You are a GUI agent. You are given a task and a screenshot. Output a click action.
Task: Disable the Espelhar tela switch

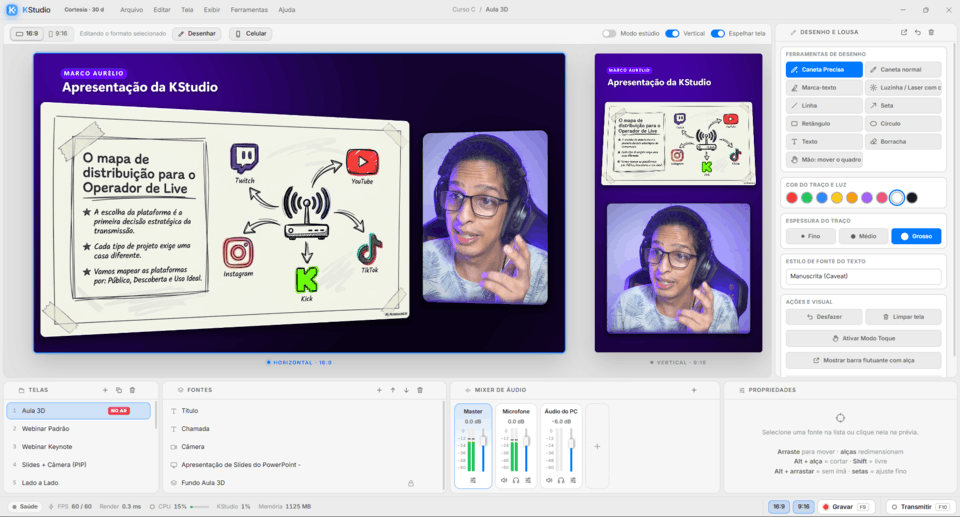tap(718, 34)
